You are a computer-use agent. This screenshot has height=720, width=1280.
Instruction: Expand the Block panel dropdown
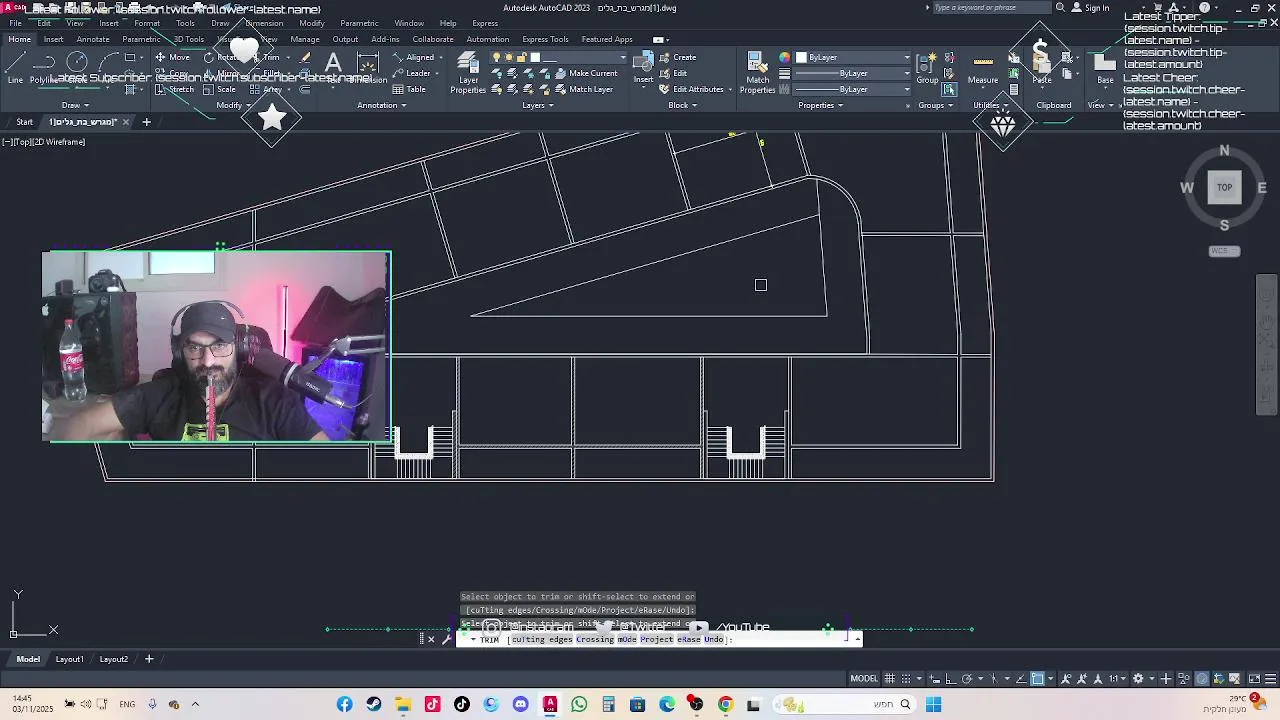[x=682, y=105]
